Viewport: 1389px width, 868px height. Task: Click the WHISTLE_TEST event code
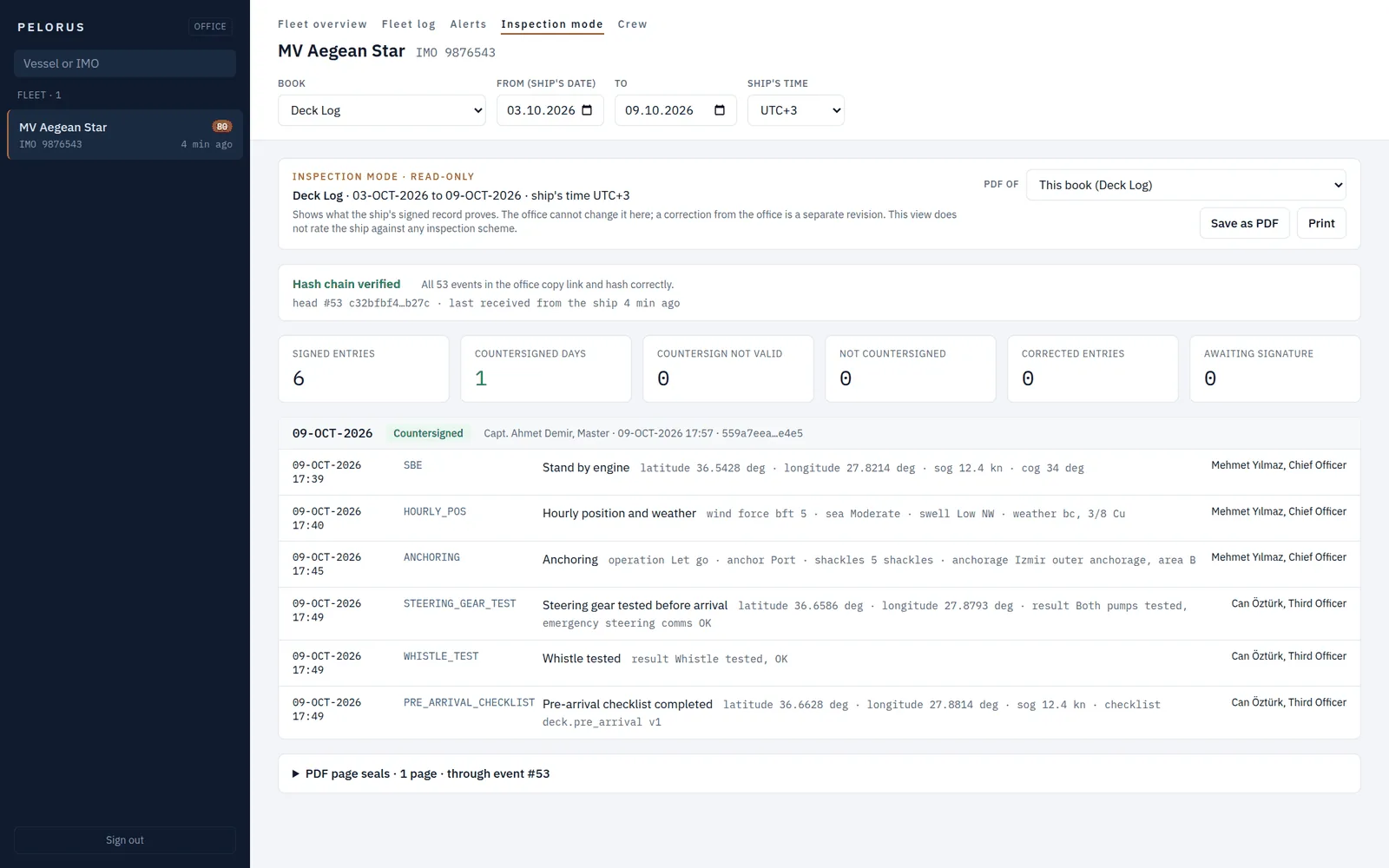[441, 656]
